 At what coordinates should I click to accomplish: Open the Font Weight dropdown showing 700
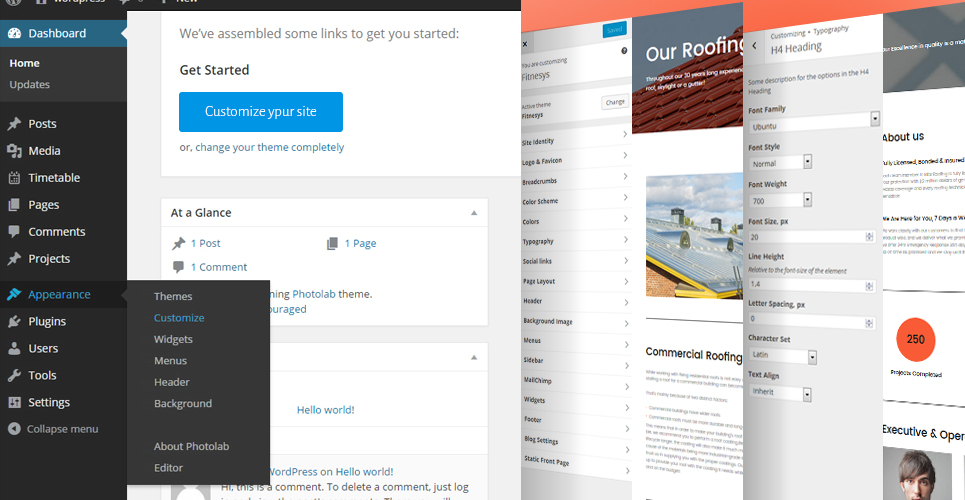tap(780, 200)
